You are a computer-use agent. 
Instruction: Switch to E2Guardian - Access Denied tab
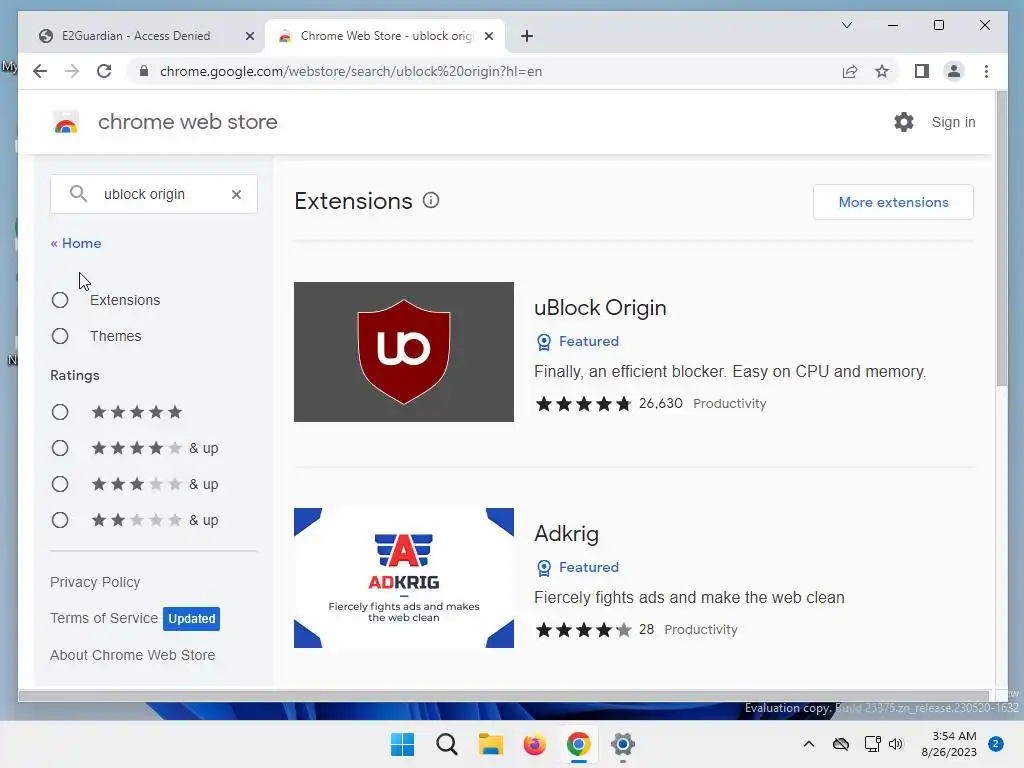(136, 36)
